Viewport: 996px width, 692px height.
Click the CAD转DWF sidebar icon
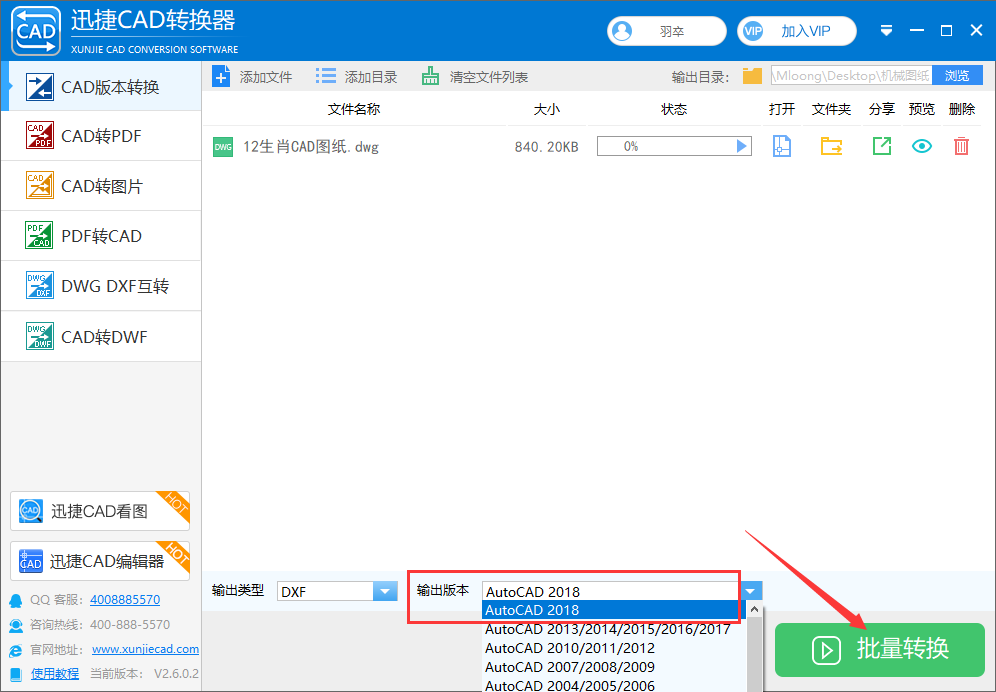pos(39,336)
